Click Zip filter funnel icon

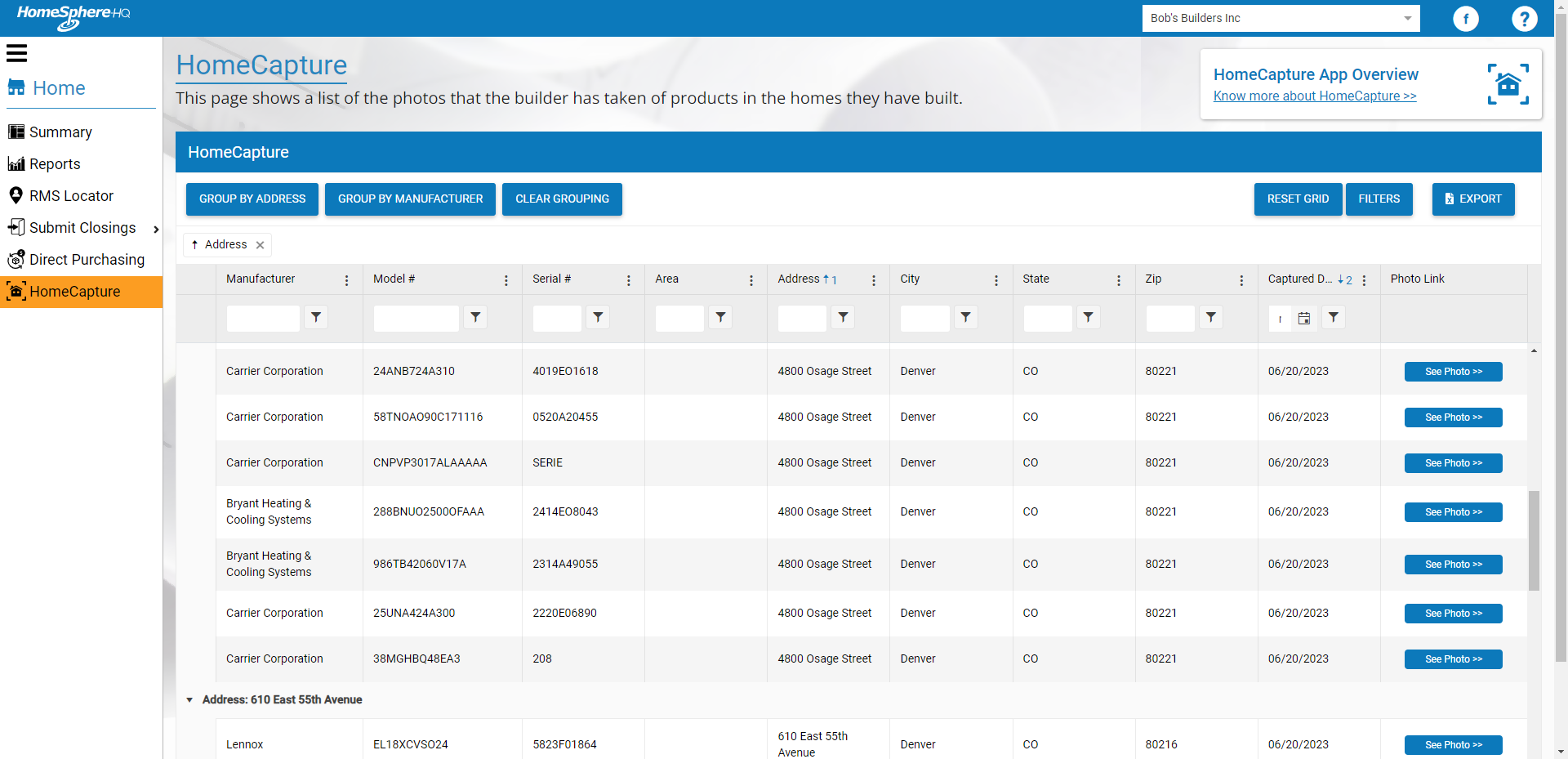coord(1211,317)
